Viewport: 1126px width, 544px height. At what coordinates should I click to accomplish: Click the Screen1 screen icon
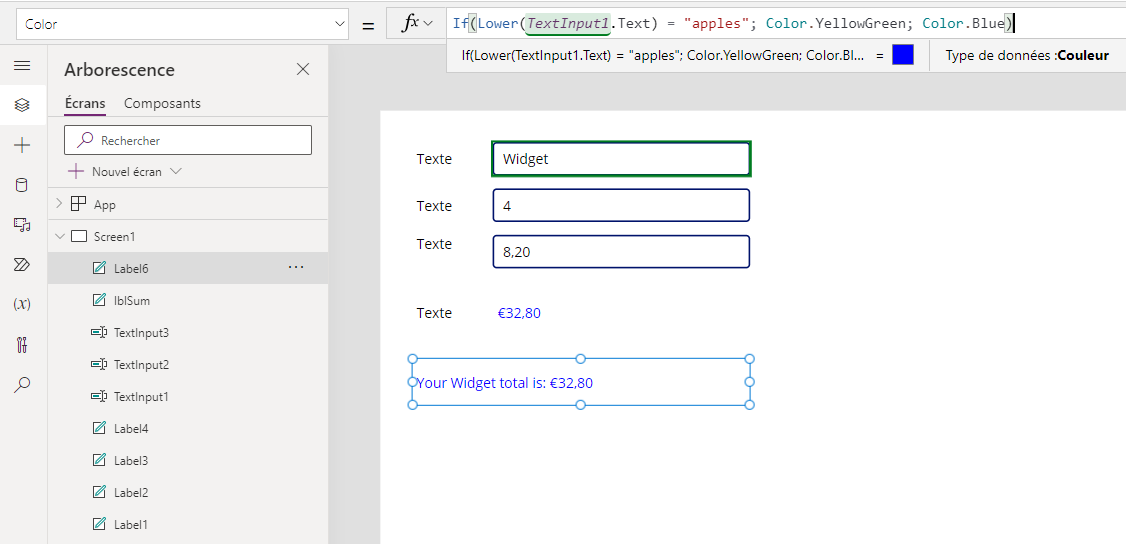tap(79, 236)
